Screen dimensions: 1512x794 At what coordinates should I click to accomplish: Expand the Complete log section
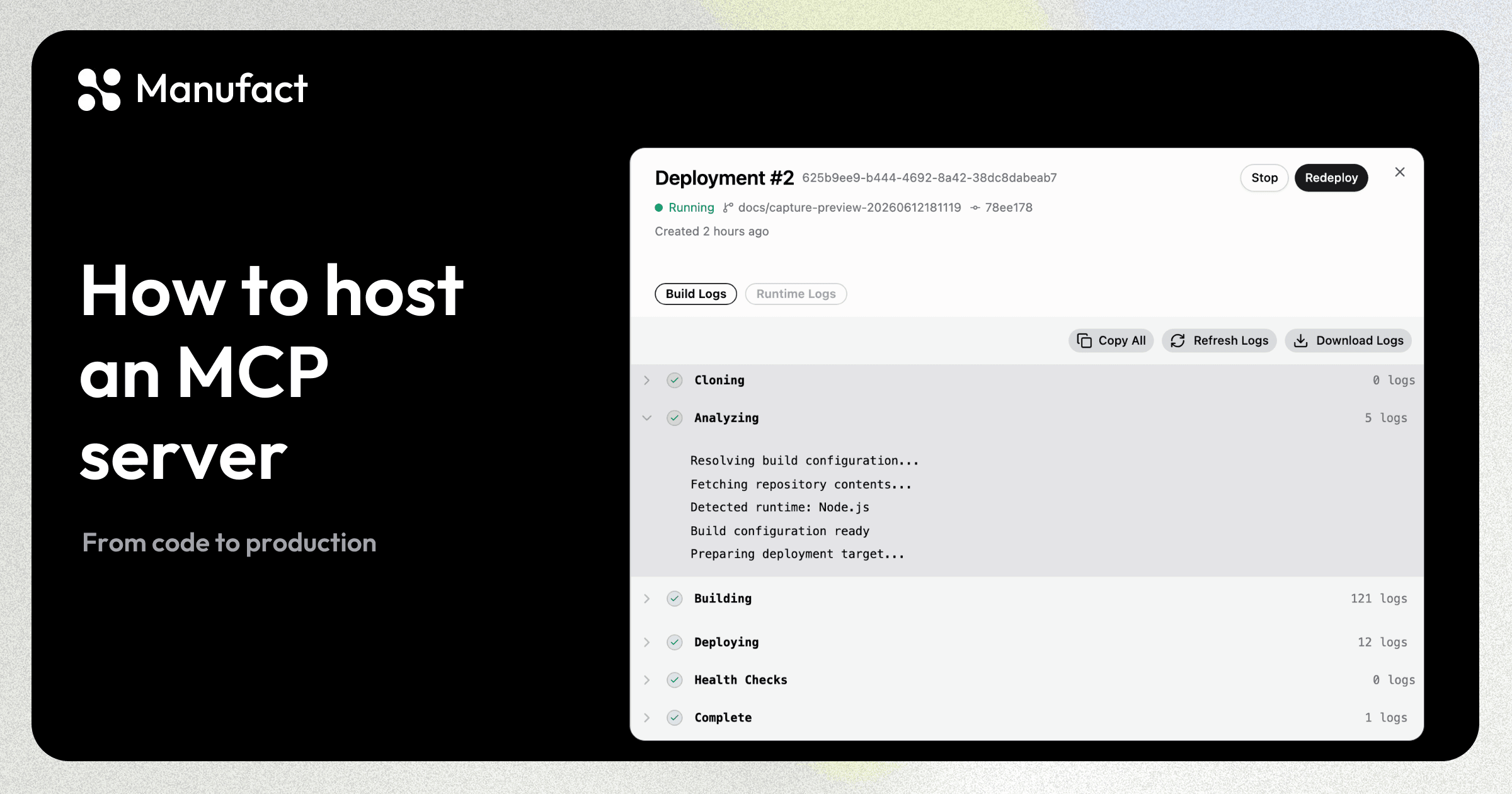(x=647, y=718)
